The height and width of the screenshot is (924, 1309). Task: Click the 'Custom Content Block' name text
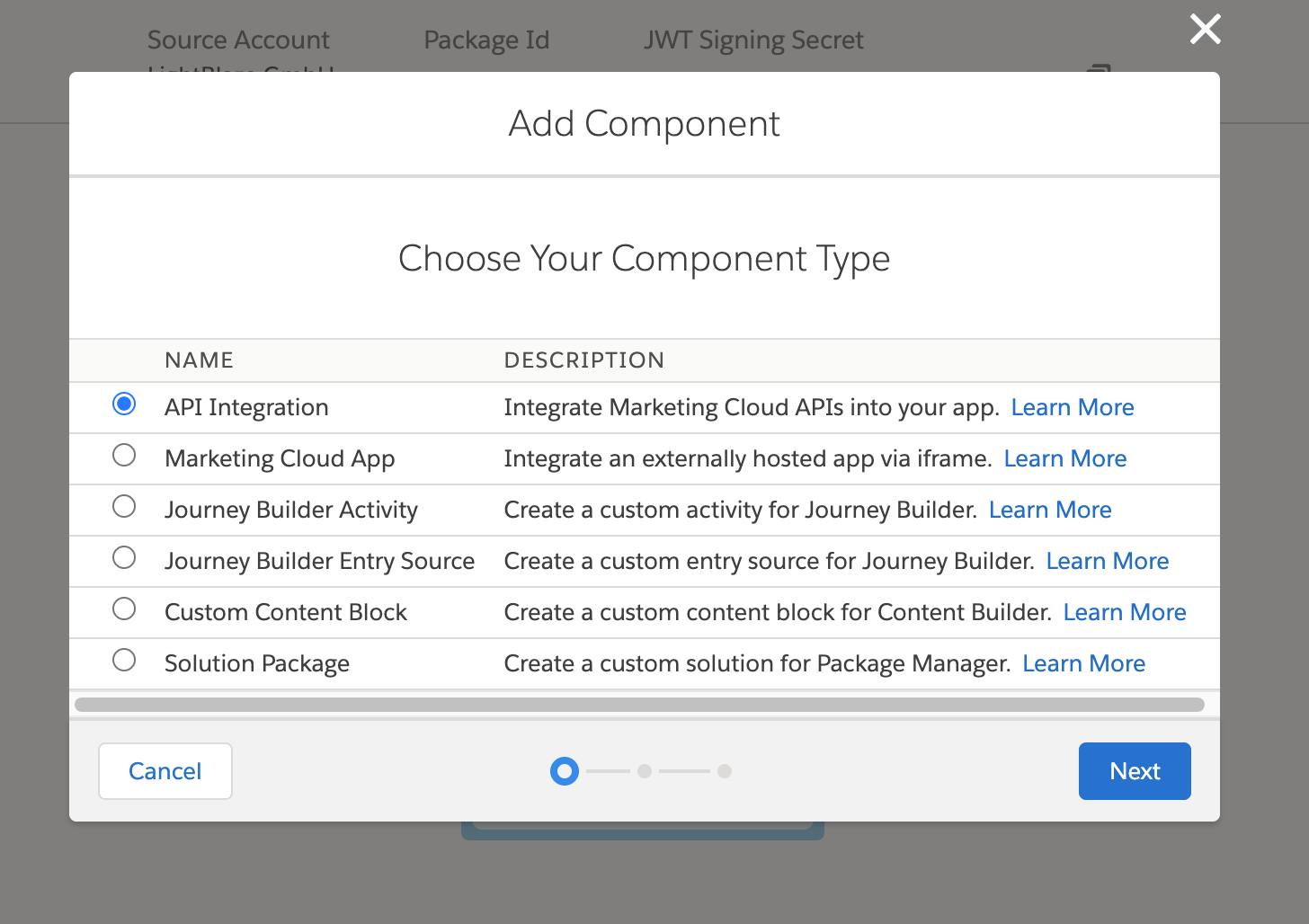286,612
